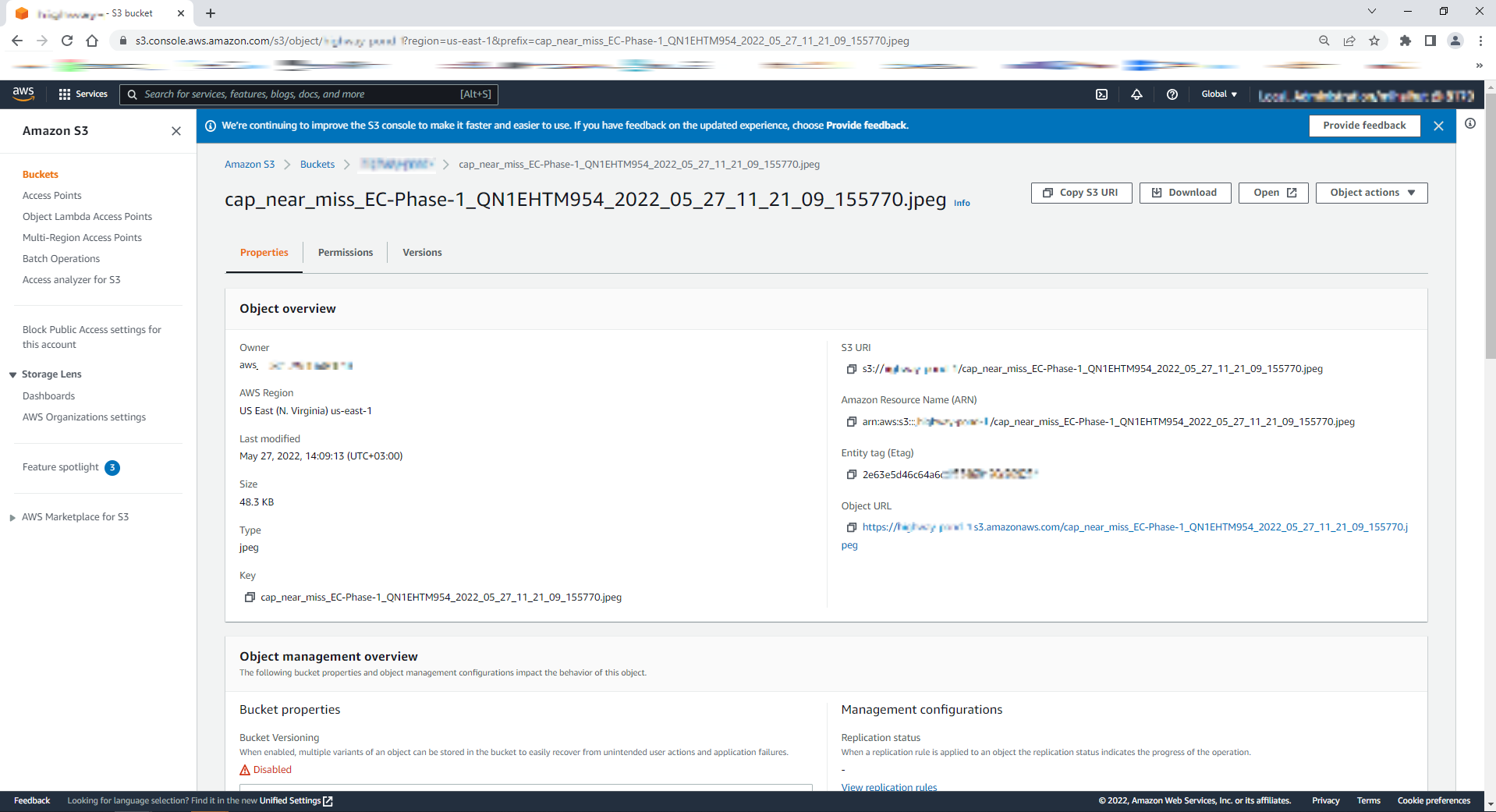
Task: Copy the object Key value
Action: point(250,597)
